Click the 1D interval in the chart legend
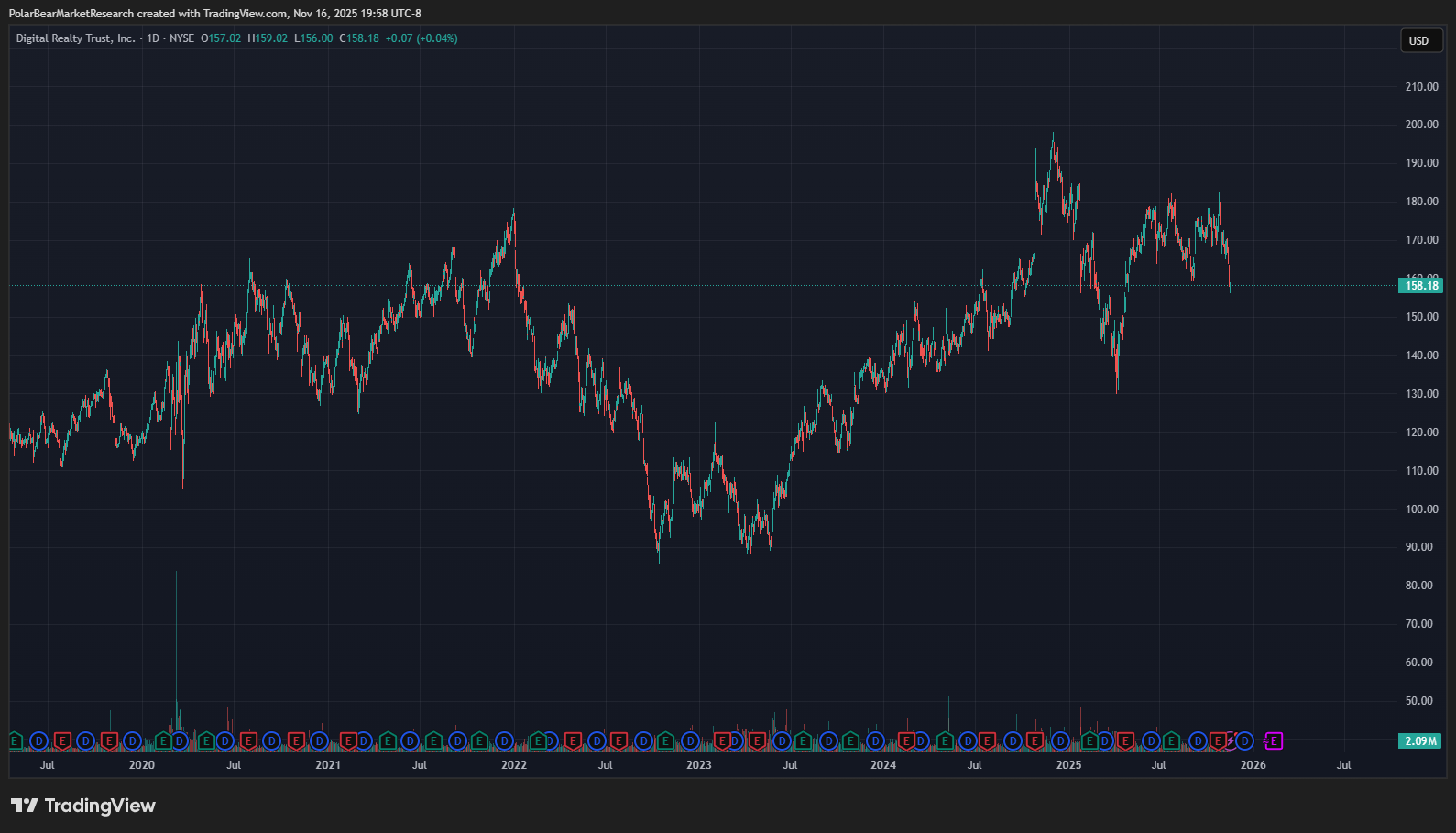This screenshot has width=1456, height=833. click(153, 38)
